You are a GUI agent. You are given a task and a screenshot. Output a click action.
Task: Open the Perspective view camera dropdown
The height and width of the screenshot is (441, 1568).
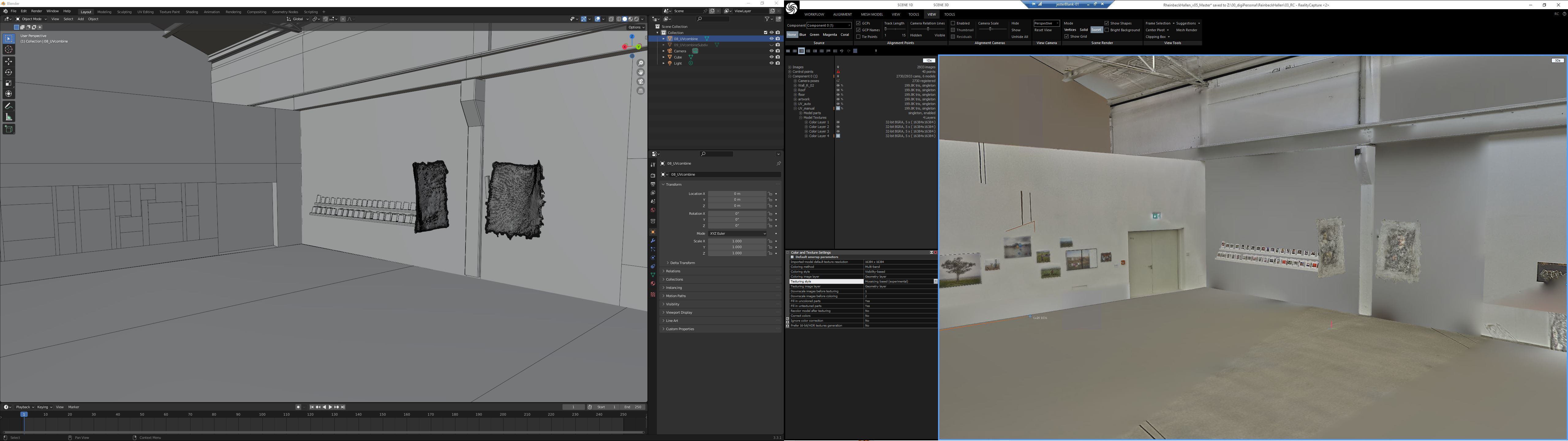click(1046, 23)
